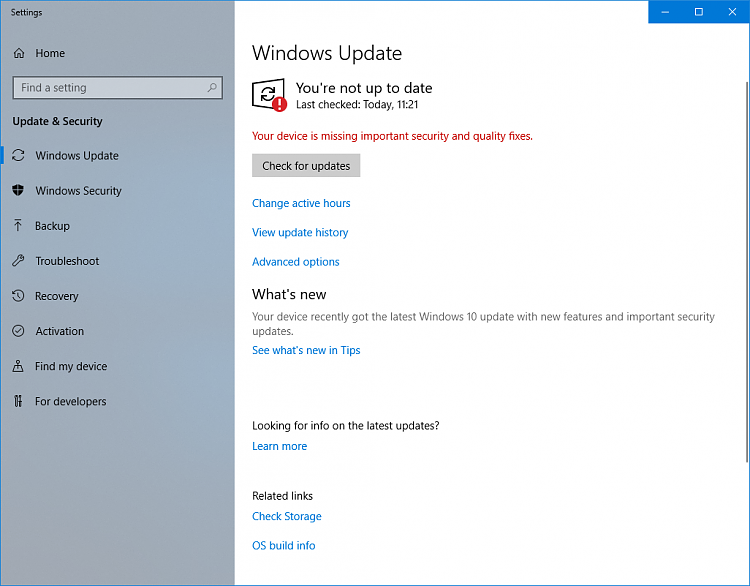Click the Windows Security shield icon
The width and height of the screenshot is (750, 586).
tap(18, 190)
